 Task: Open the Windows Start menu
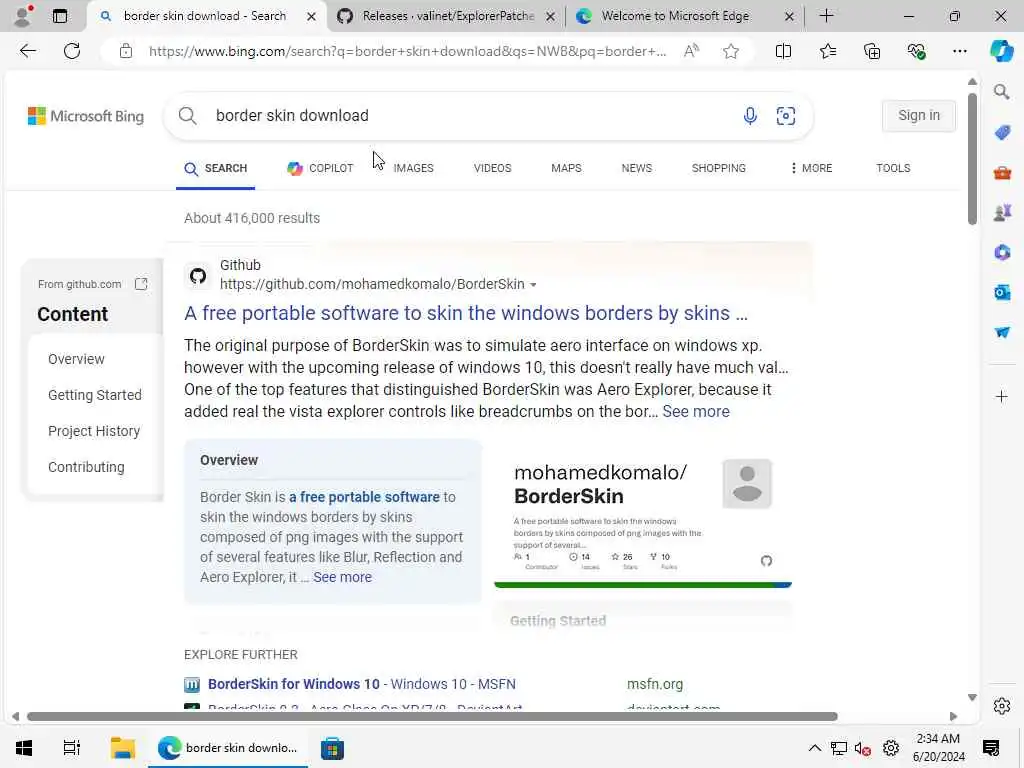pos(24,748)
